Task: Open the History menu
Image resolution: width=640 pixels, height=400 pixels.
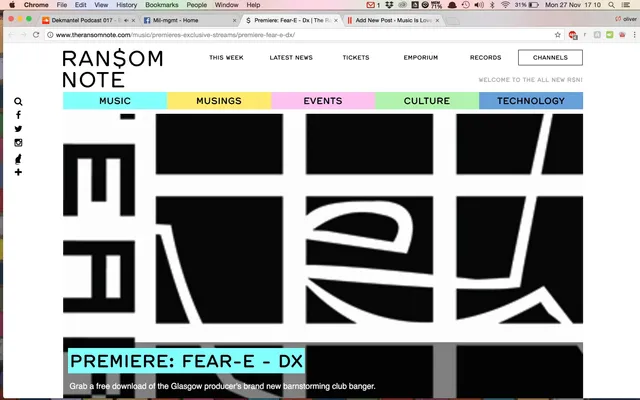Action: click(127, 5)
